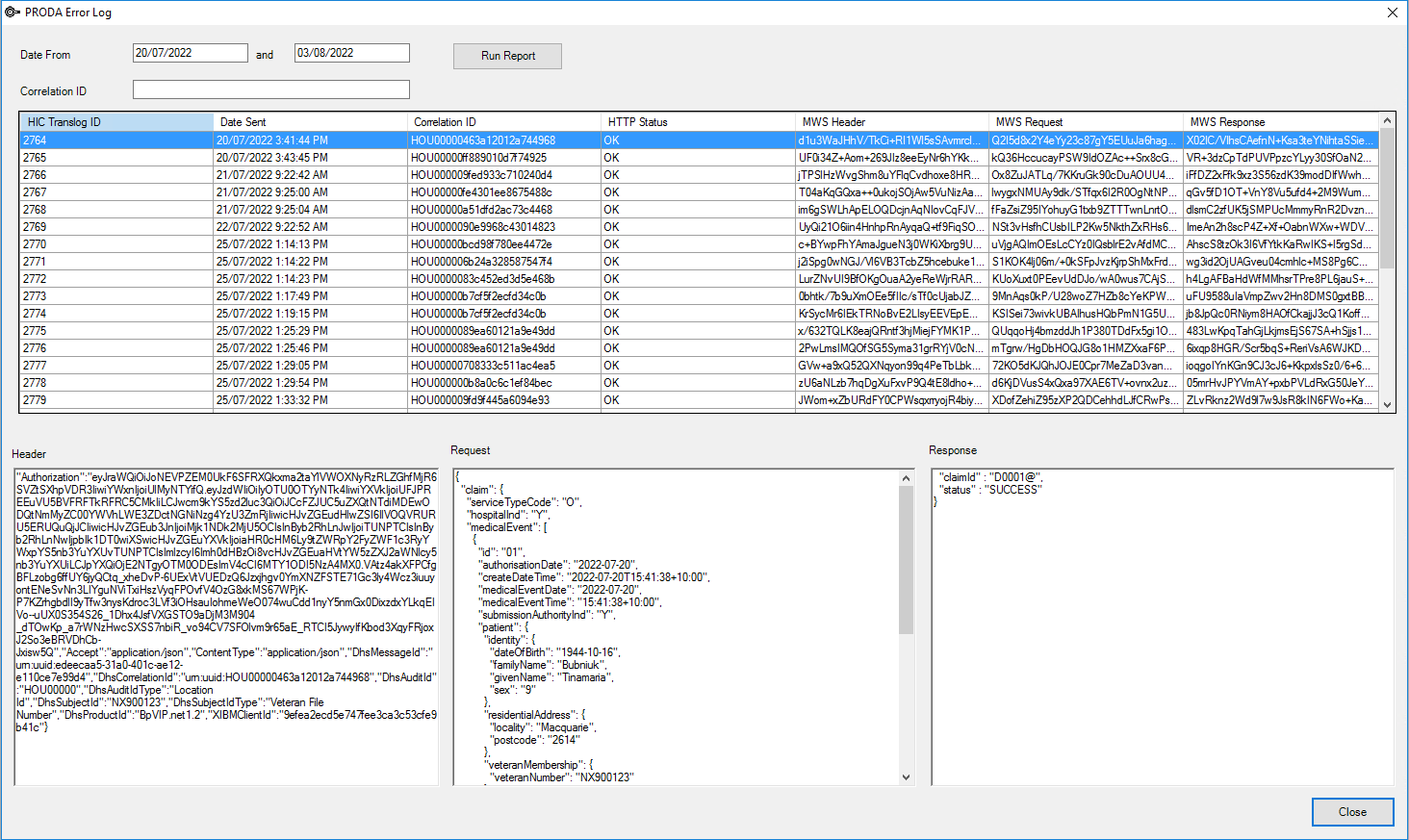Click the MWS Header cell starting T04aKqGQxa
This screenshot has width=1409, height=840.
coord(892,192)
